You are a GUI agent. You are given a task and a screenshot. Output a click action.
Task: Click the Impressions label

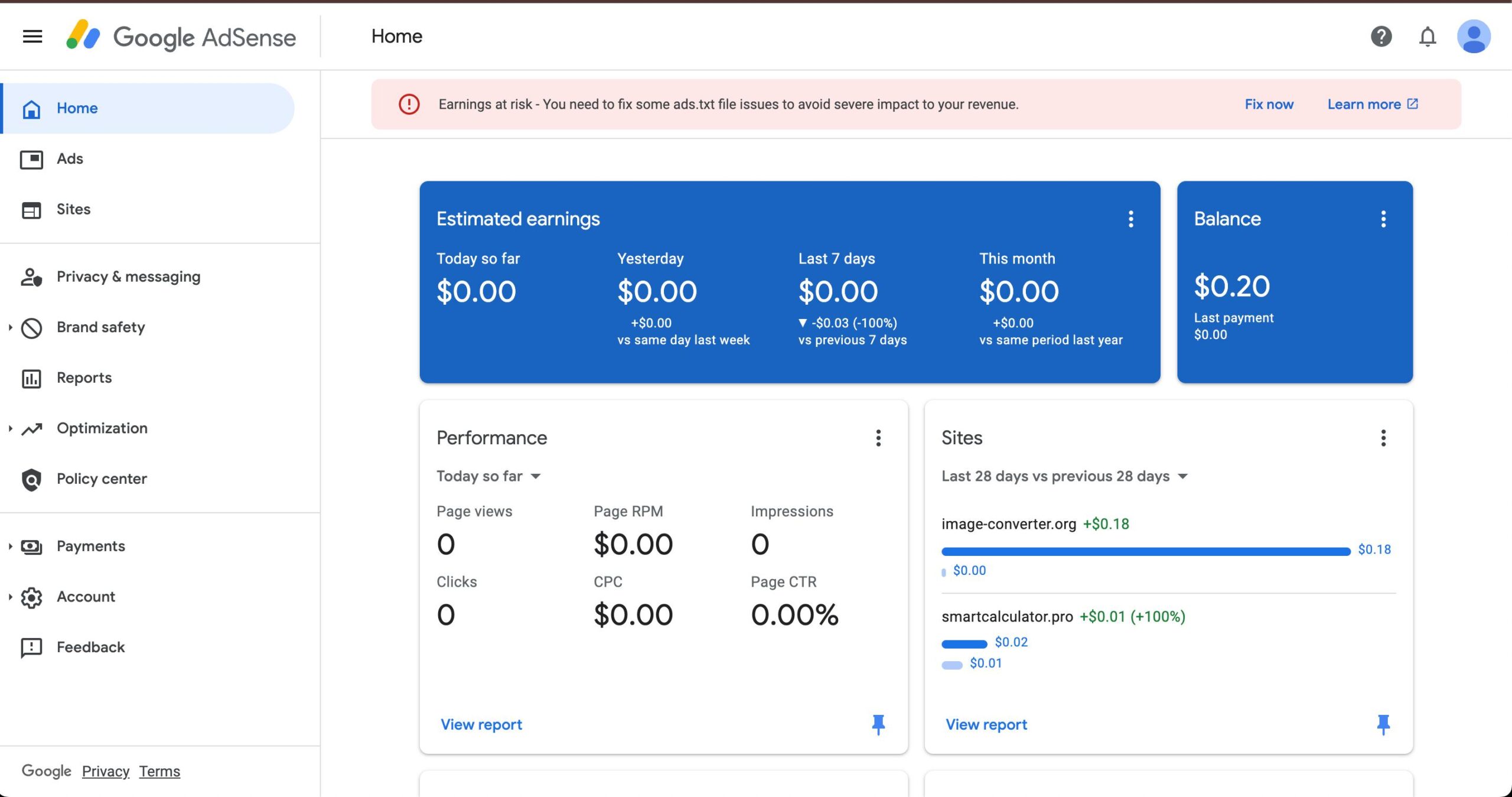[791, 512]
